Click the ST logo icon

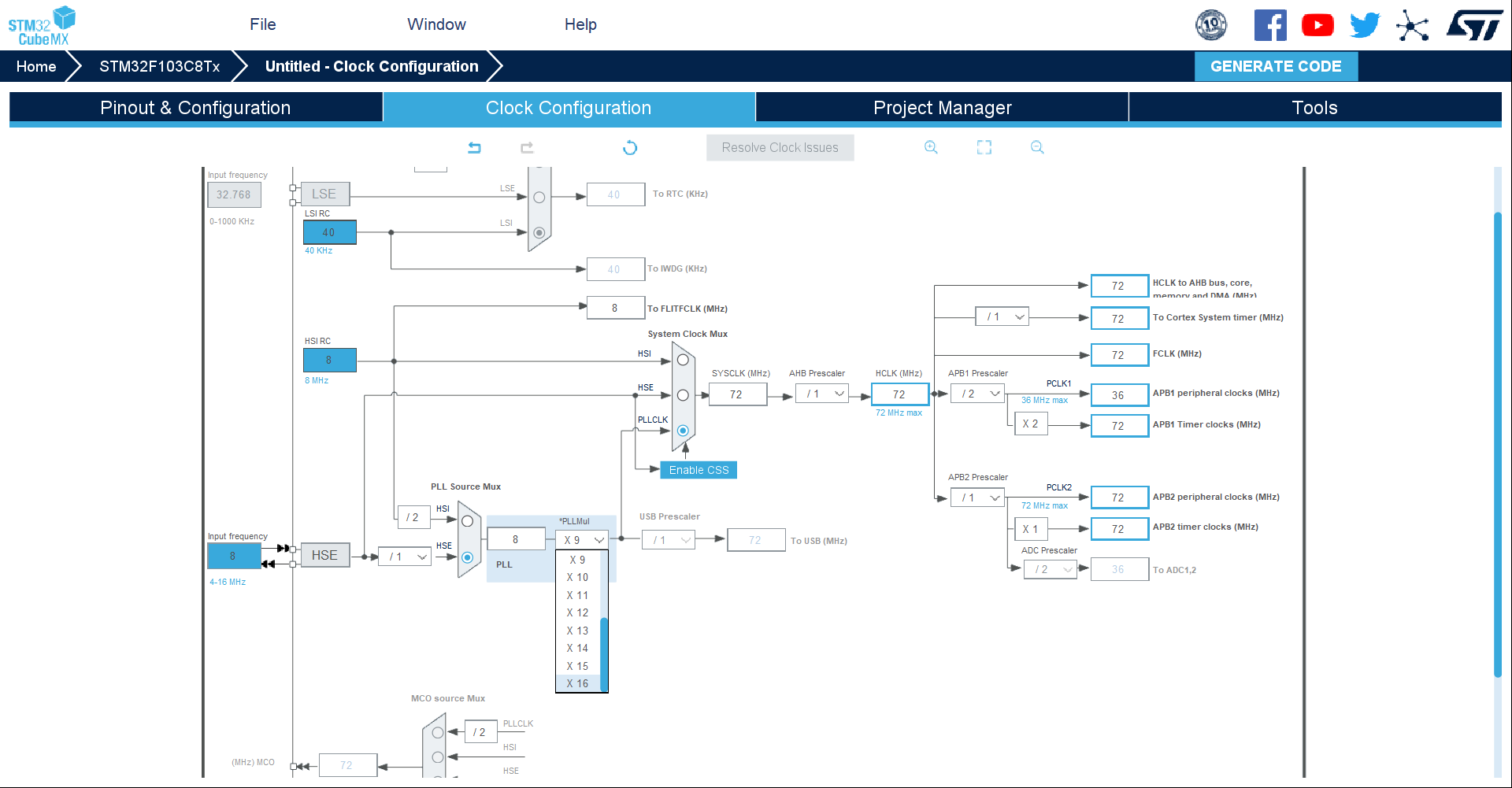pos(1474,25)
